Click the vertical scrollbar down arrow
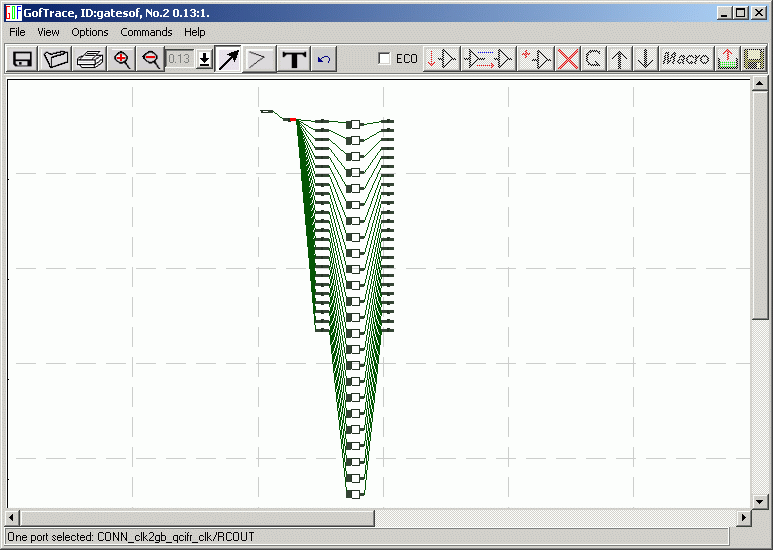The height and width of the screenshot is (550, 773). 759,502
